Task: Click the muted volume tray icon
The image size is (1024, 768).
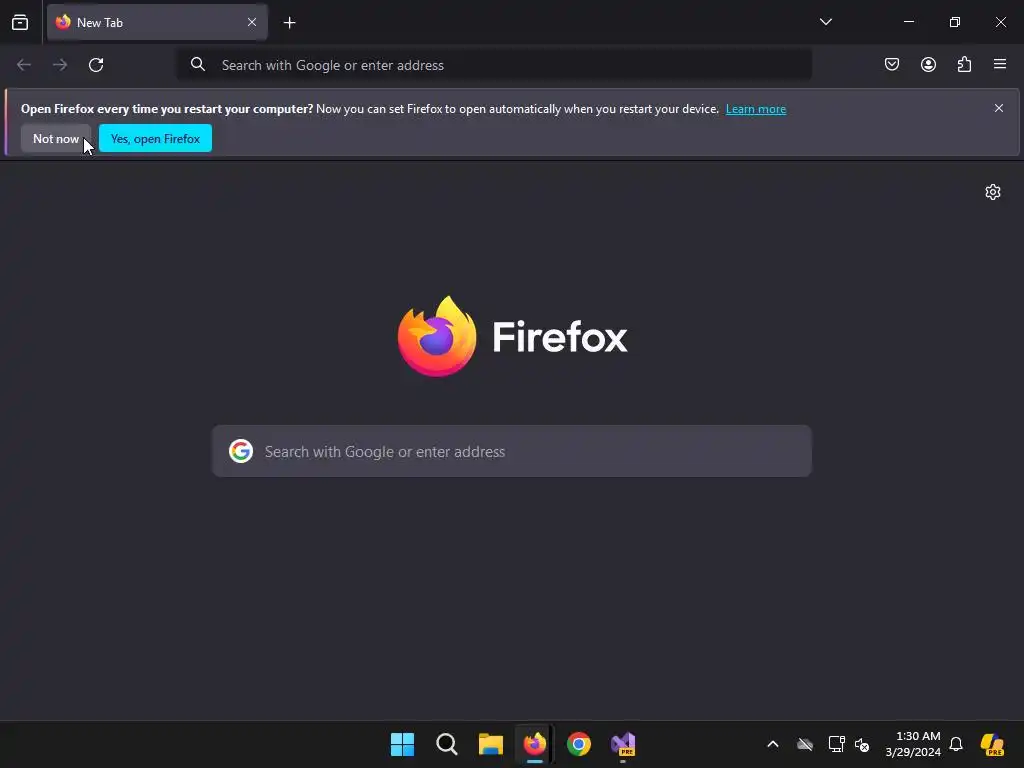Action: [x=862, y=744]
